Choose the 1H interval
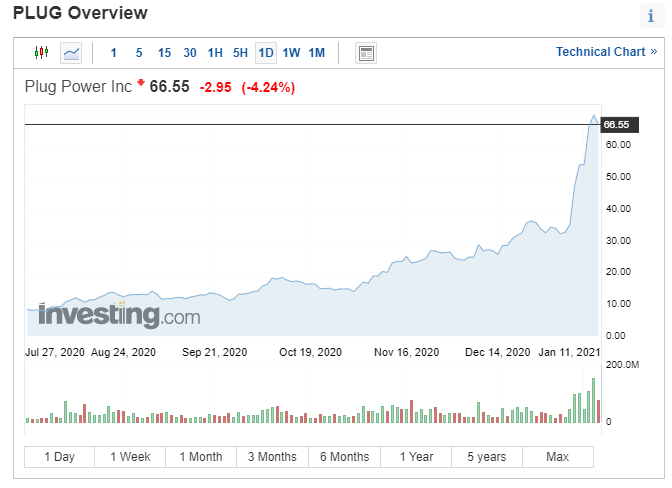The image size is (672, 488). (215, 53)
